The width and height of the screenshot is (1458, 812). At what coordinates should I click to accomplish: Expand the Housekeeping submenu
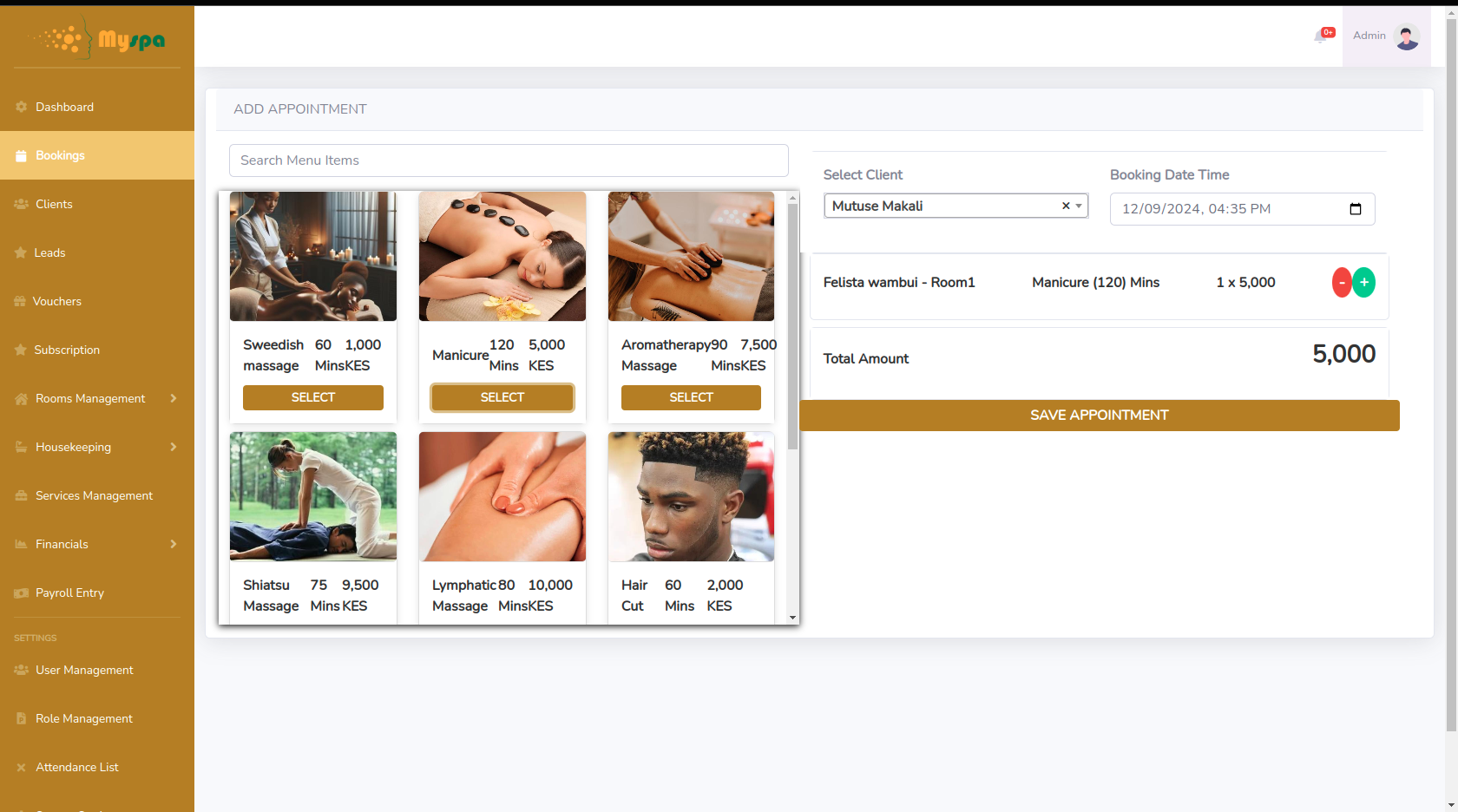[x=174, y=447]
